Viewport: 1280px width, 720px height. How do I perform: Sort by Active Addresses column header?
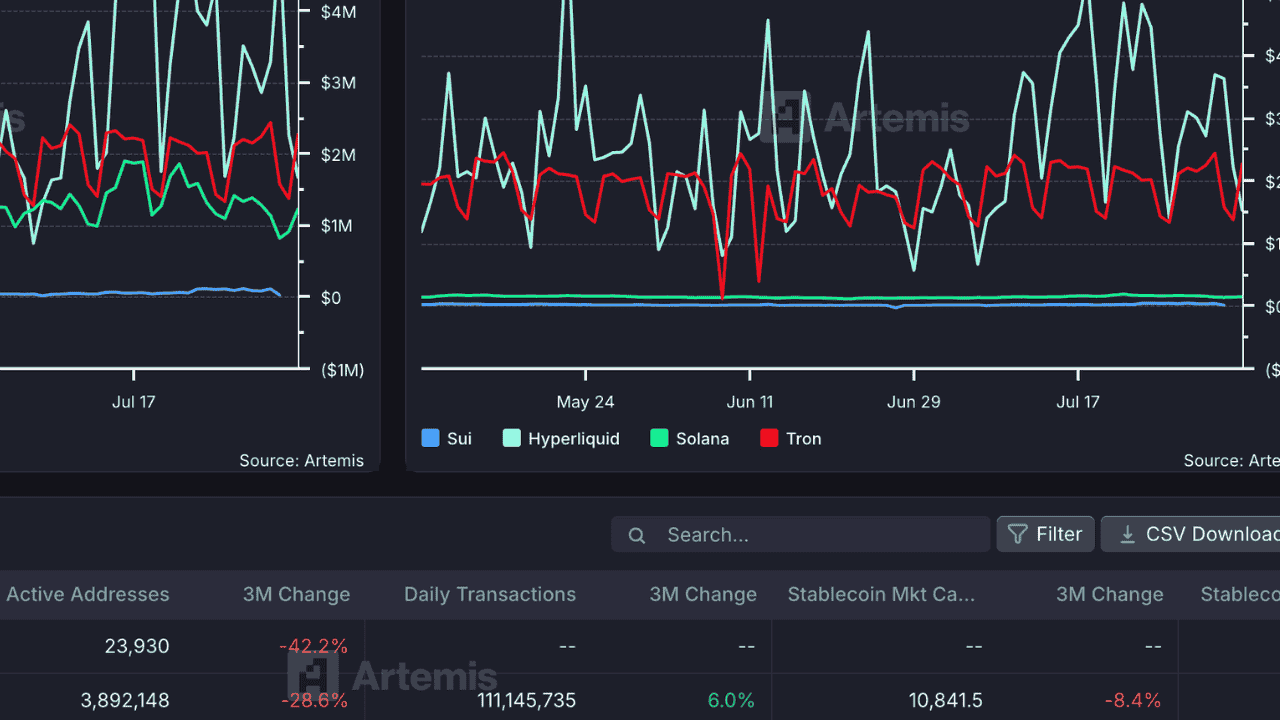click(x=88, y=594)
